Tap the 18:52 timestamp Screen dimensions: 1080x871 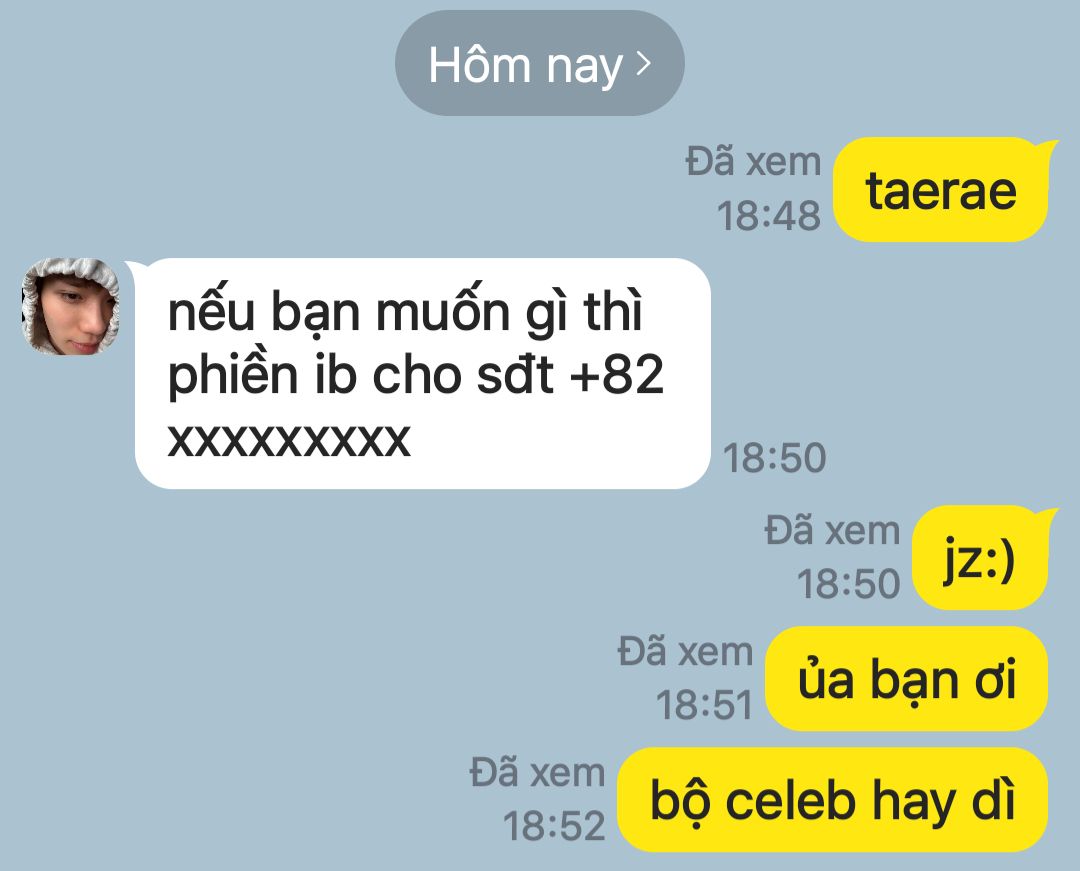(x=554, y=826)
